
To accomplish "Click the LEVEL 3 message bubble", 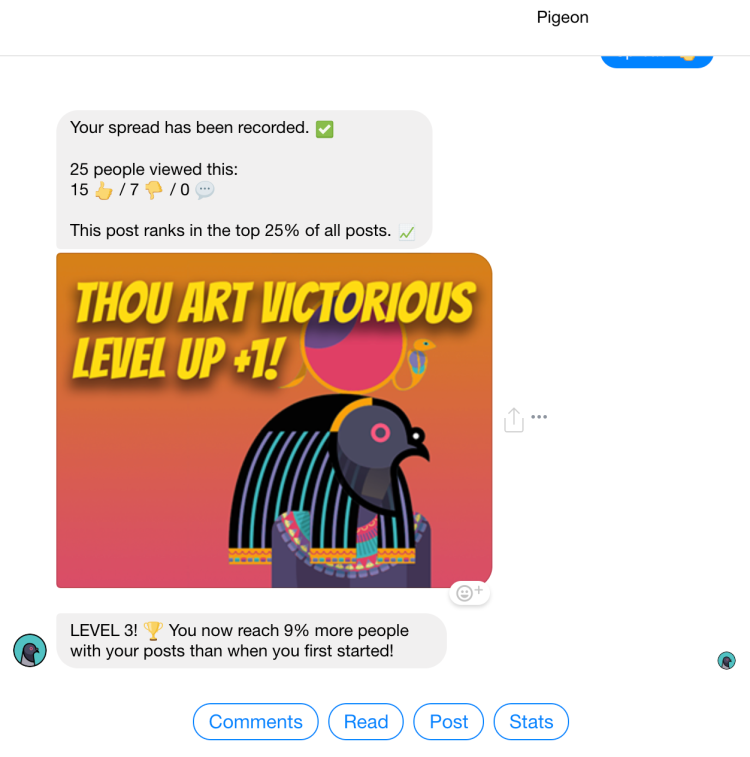I will pos(251,641).
